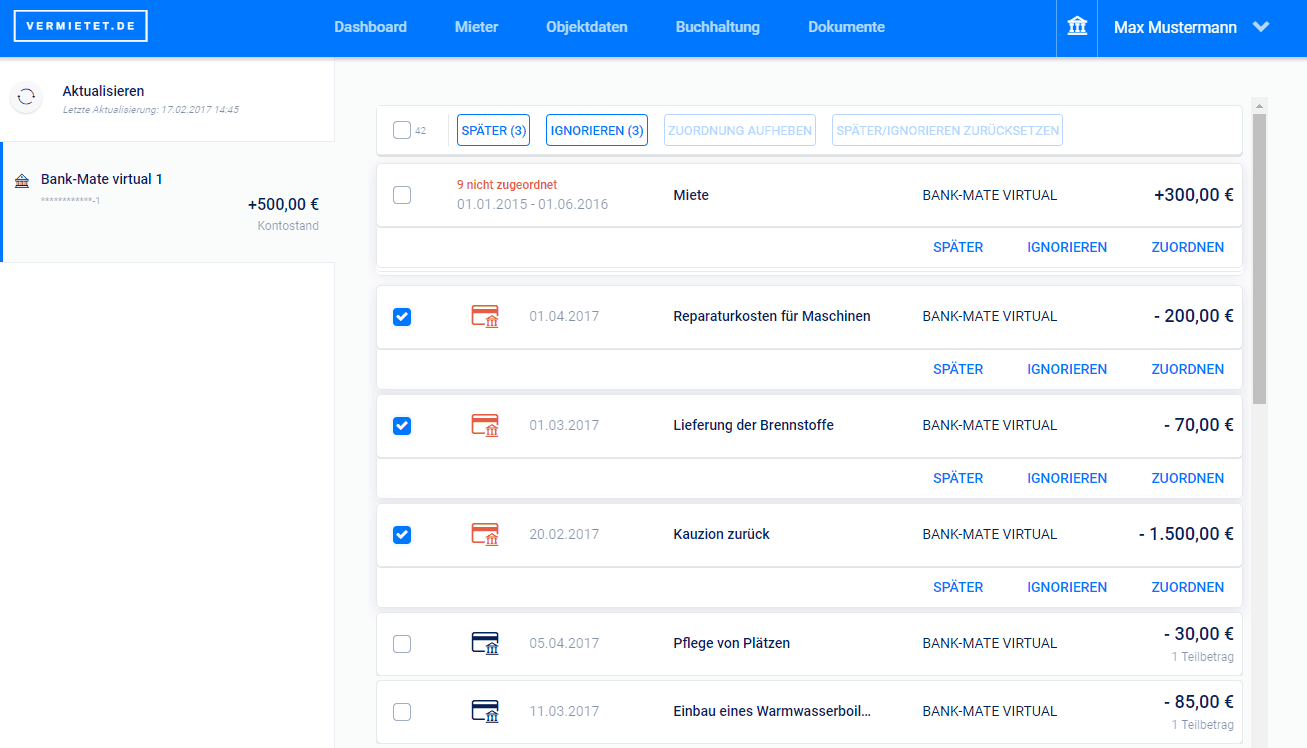Click payment card icon for Lieferung der Brennstoffe
1307x748 pixels.
(485, 425)
